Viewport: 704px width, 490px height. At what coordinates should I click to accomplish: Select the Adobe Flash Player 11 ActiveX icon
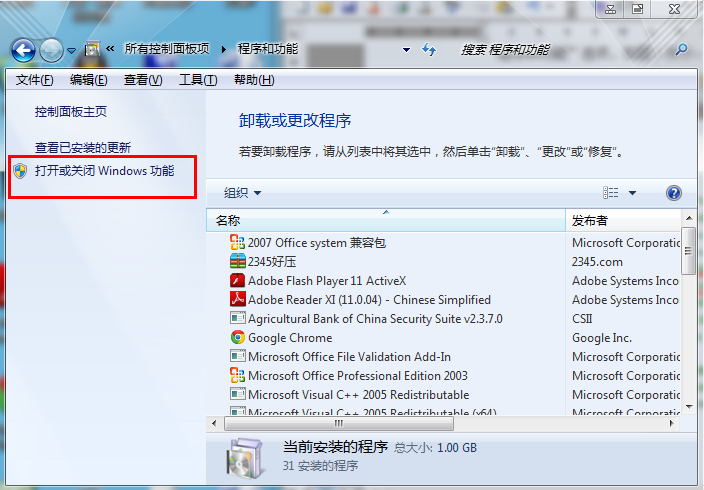click(238, 281)
